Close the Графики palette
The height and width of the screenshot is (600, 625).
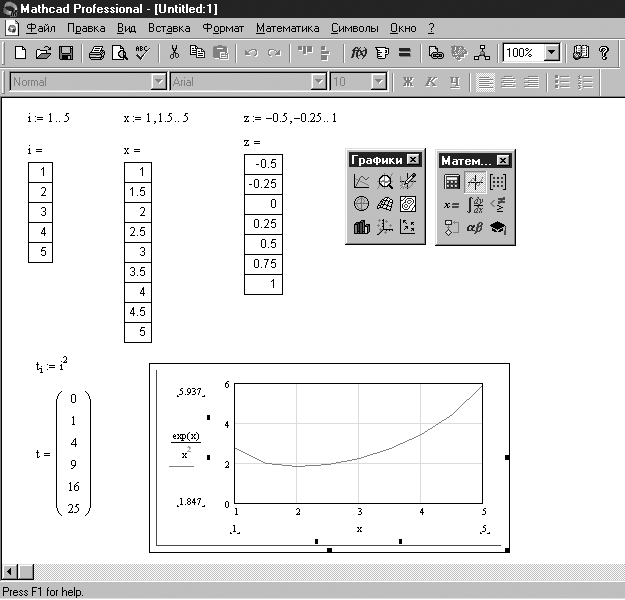click(413, 160)
